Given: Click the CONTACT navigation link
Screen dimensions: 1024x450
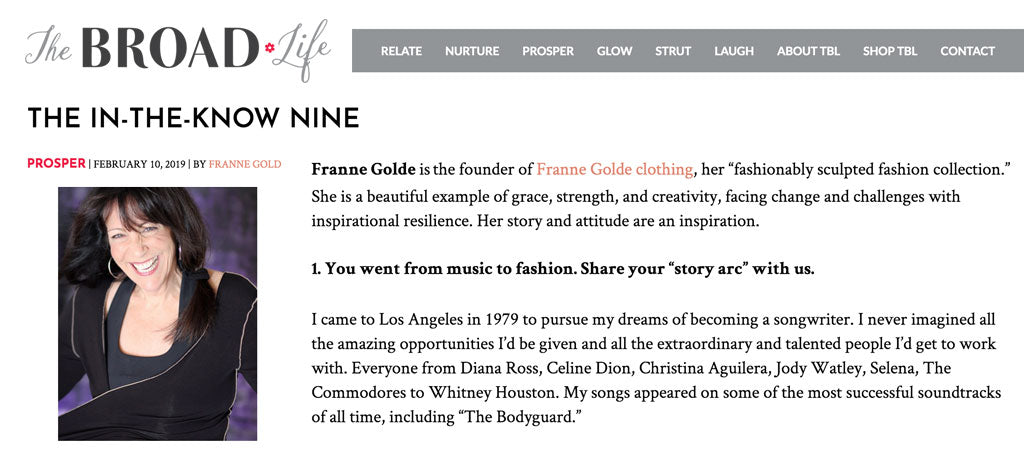Looking at the screenshot, I should [x=967, y=51].
